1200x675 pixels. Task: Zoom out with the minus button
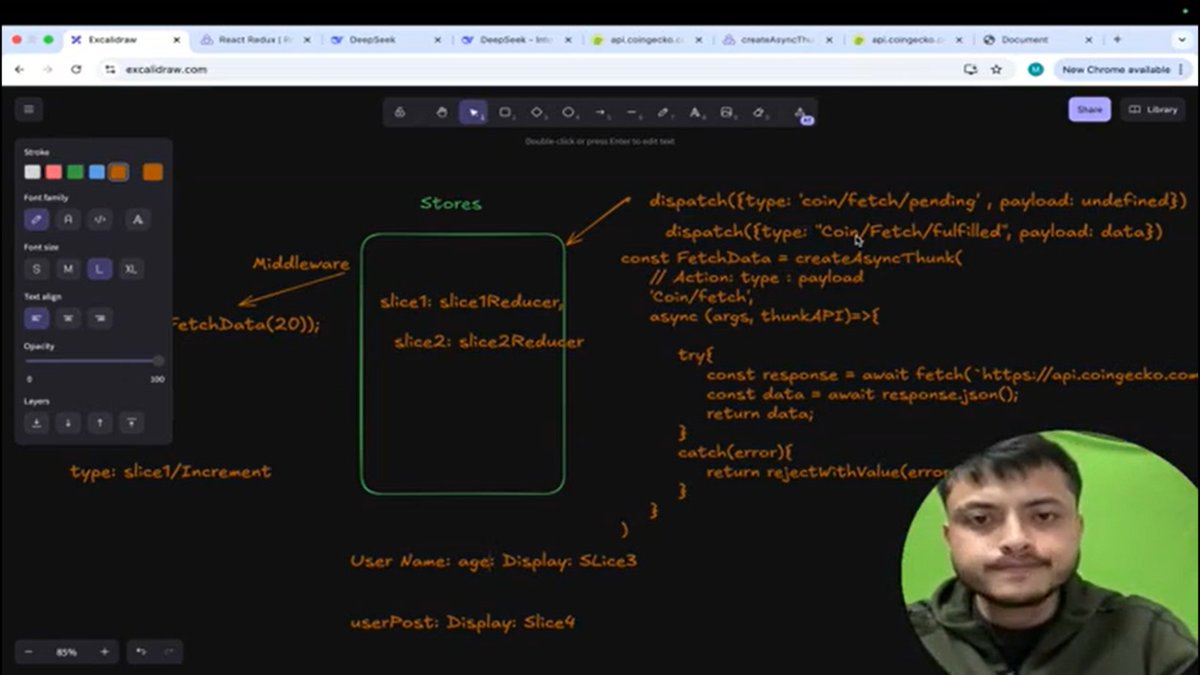click(29, 652)
